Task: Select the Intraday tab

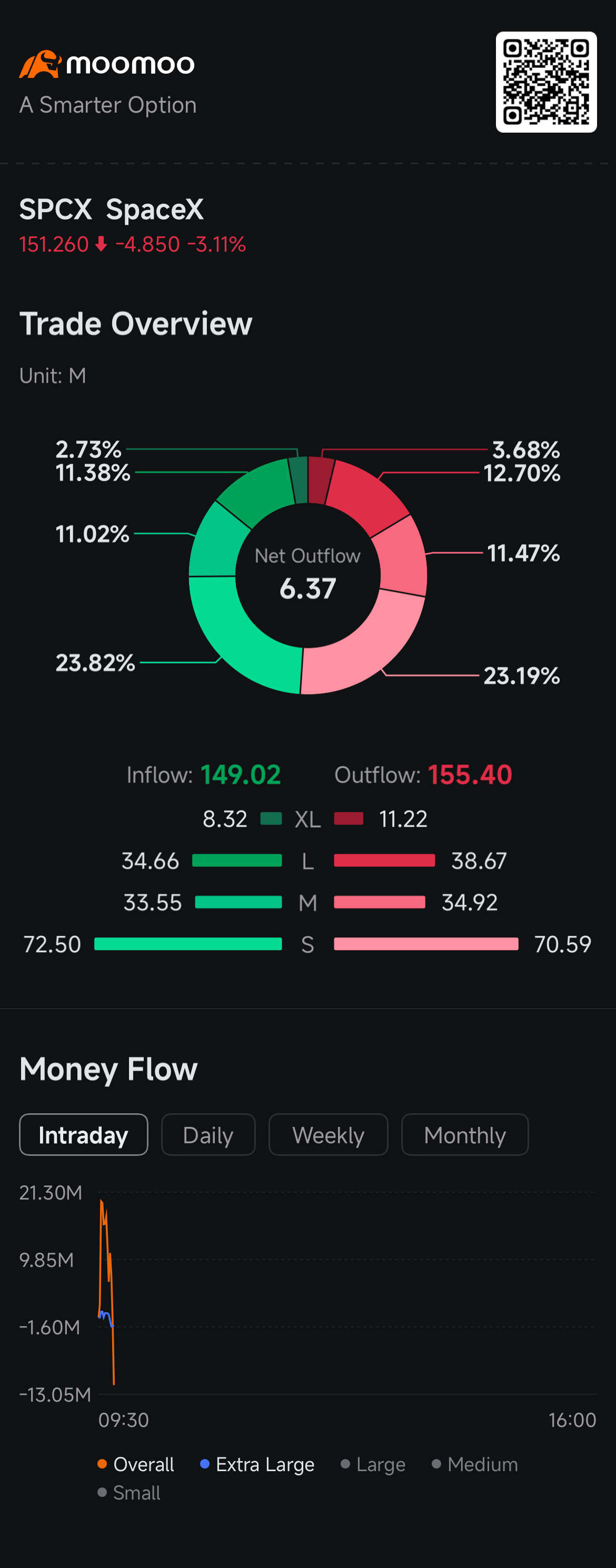Action: (83, 1135)
